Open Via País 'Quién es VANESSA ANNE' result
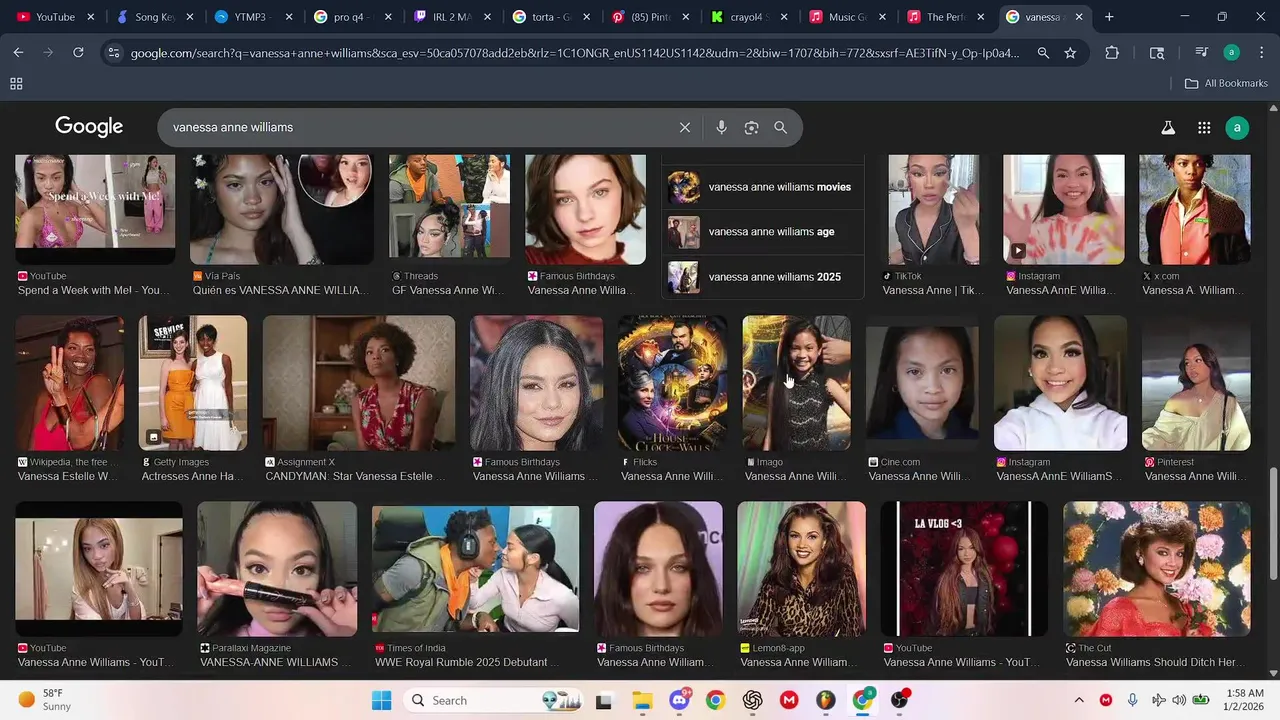 pos(280,290)
